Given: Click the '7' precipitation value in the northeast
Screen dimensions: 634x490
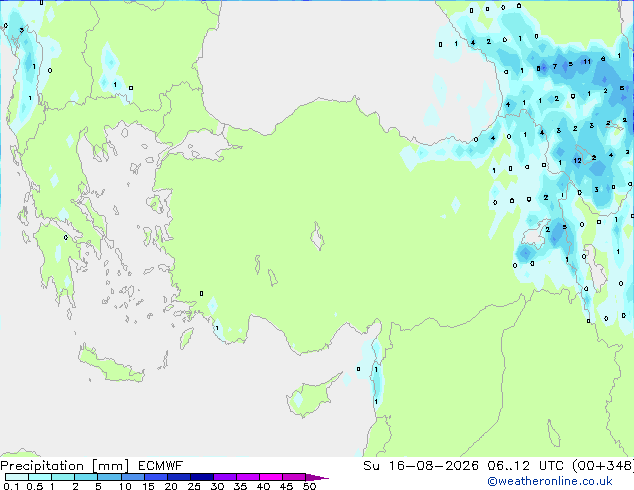Looking at the screenshot, I should coord(555,66).
